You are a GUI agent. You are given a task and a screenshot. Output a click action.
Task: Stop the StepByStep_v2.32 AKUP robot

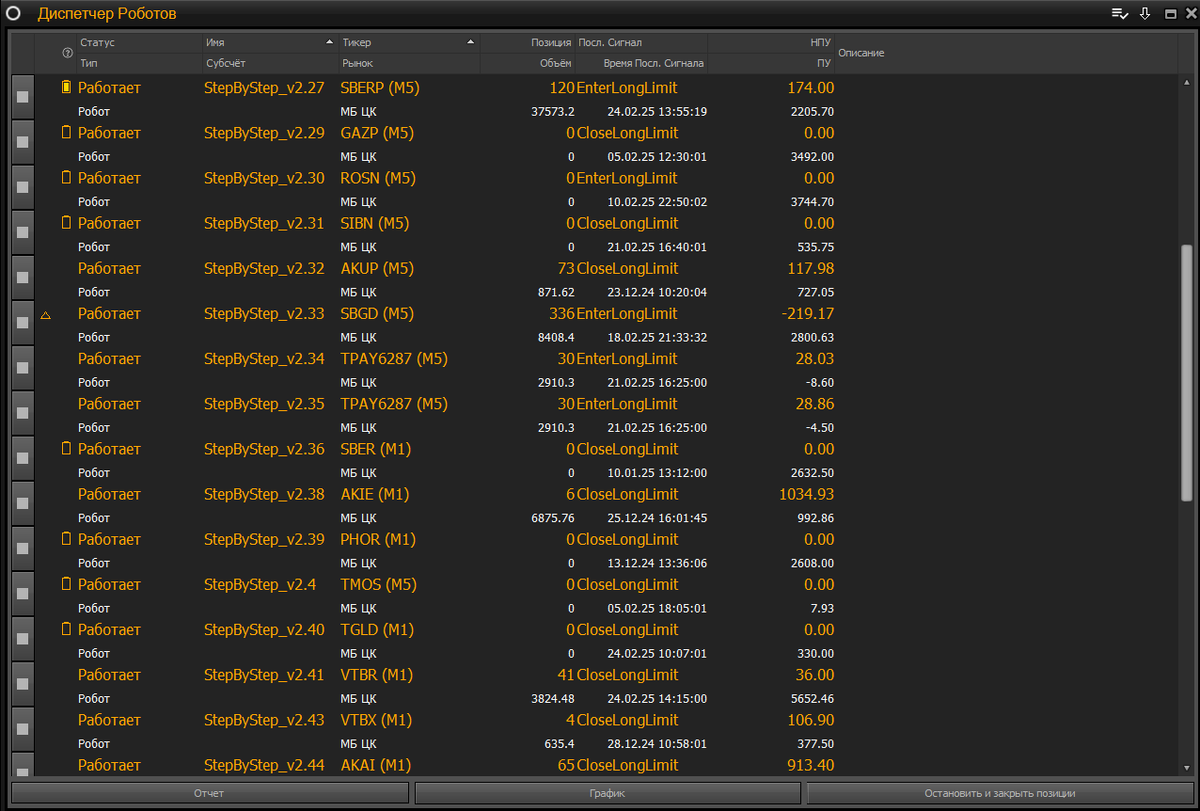point(22,278)
